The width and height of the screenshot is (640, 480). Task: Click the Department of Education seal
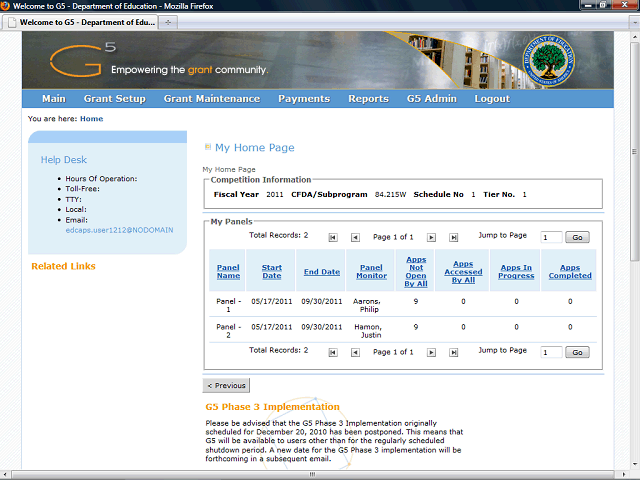[550, 60]
